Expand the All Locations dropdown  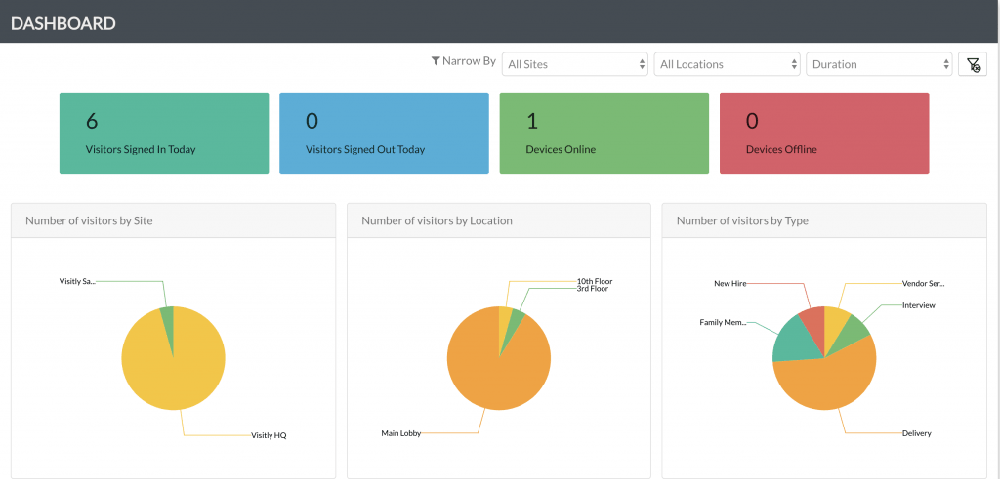tap(727, 64)
